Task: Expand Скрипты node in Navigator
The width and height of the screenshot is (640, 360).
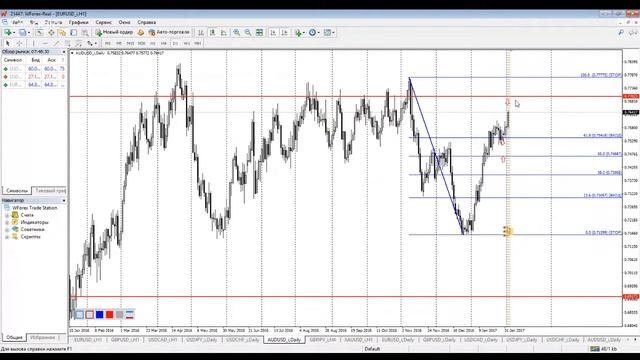Action: click(x=7, y=237)
